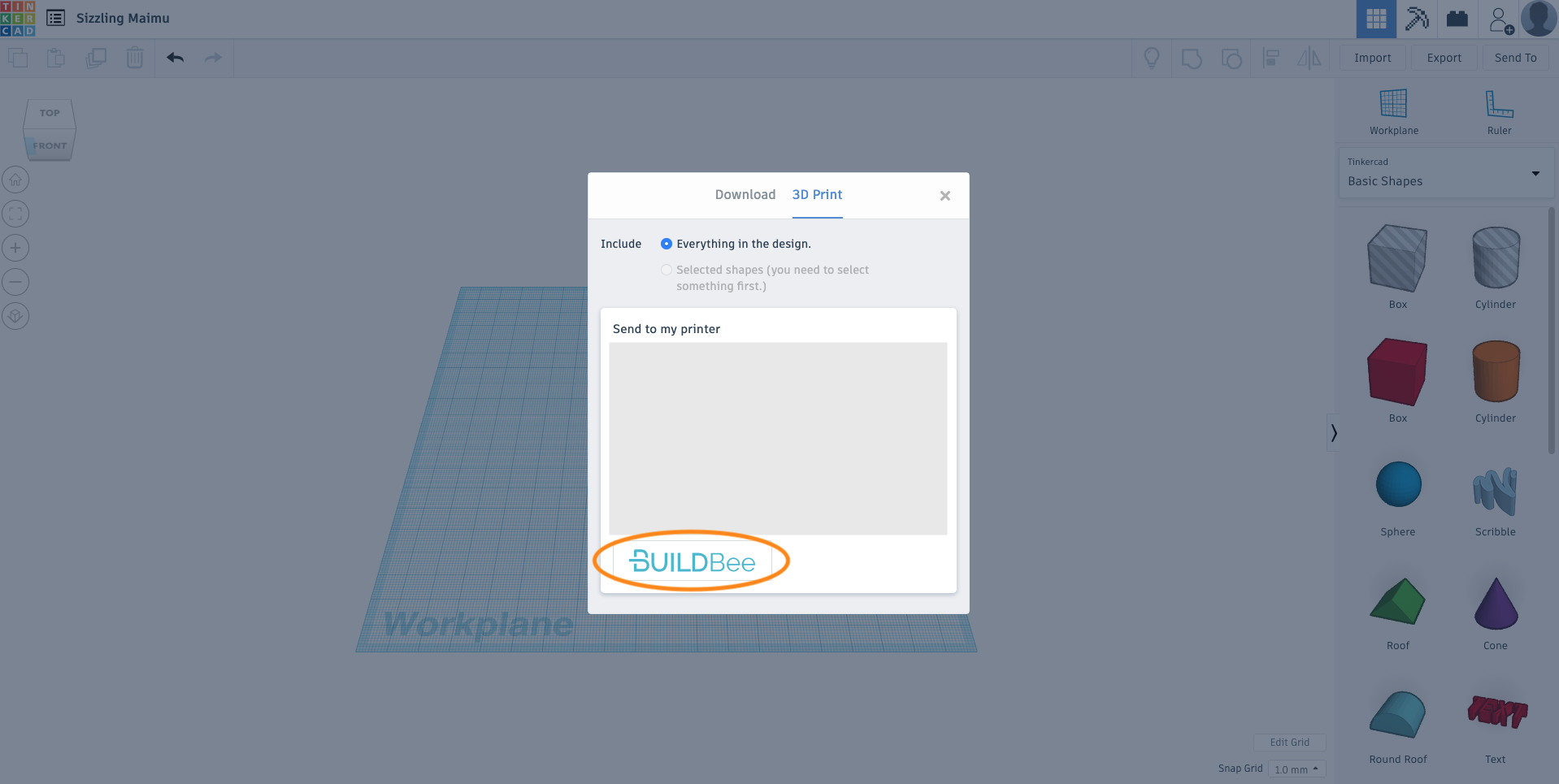Image resolution: width=1559 pixels, height=784 pixels.
Task: Pick the Round Roof shape
Action: click(1397, 715)
